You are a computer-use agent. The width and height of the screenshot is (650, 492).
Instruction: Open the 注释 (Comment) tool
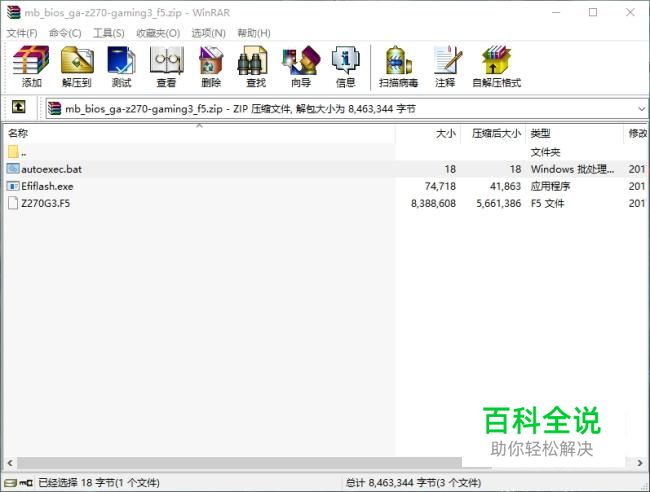tap(446, 67)
